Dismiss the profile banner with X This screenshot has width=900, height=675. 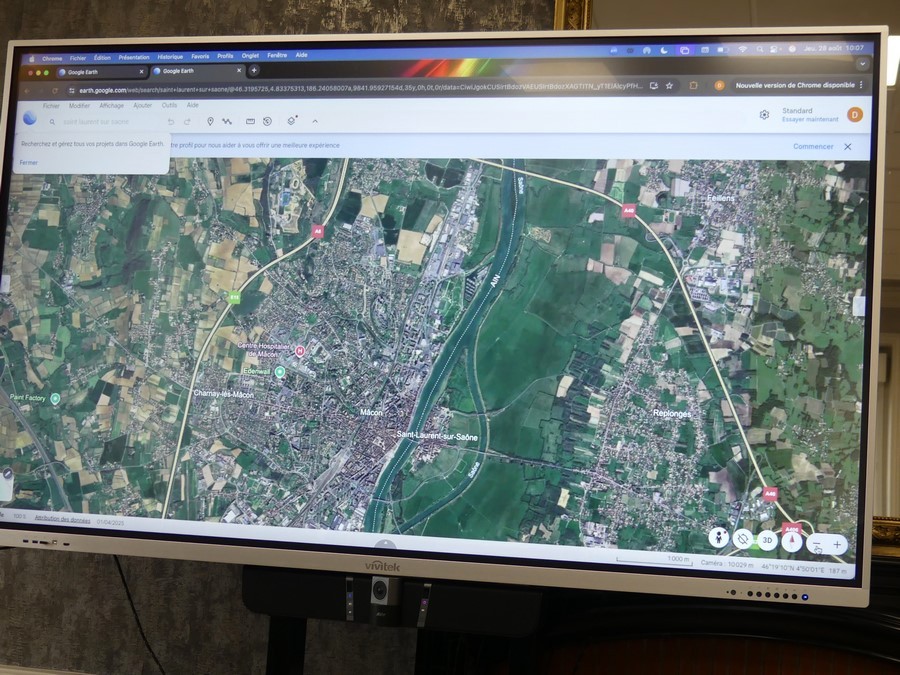848,147
